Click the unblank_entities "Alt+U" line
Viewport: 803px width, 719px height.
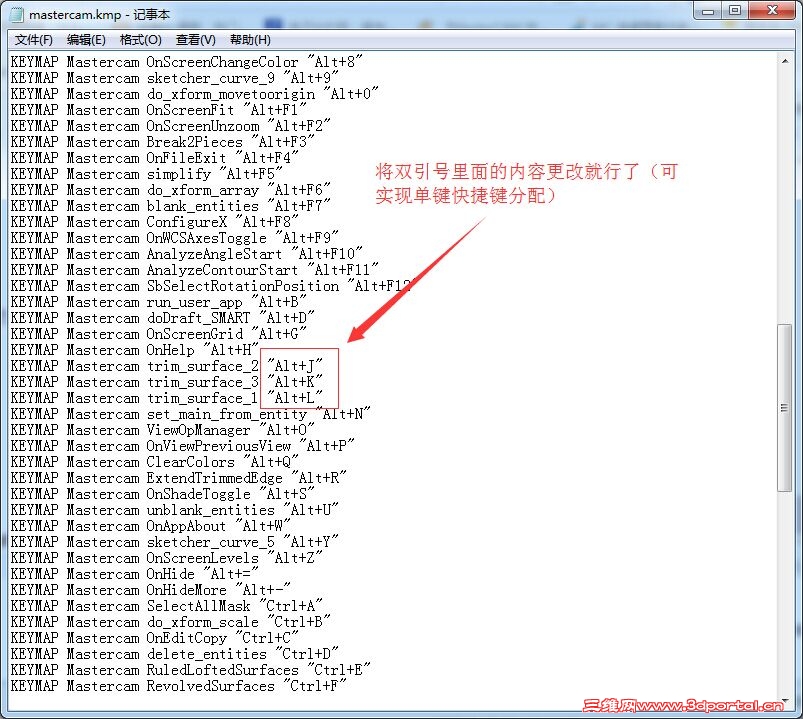tap(175, 510)
